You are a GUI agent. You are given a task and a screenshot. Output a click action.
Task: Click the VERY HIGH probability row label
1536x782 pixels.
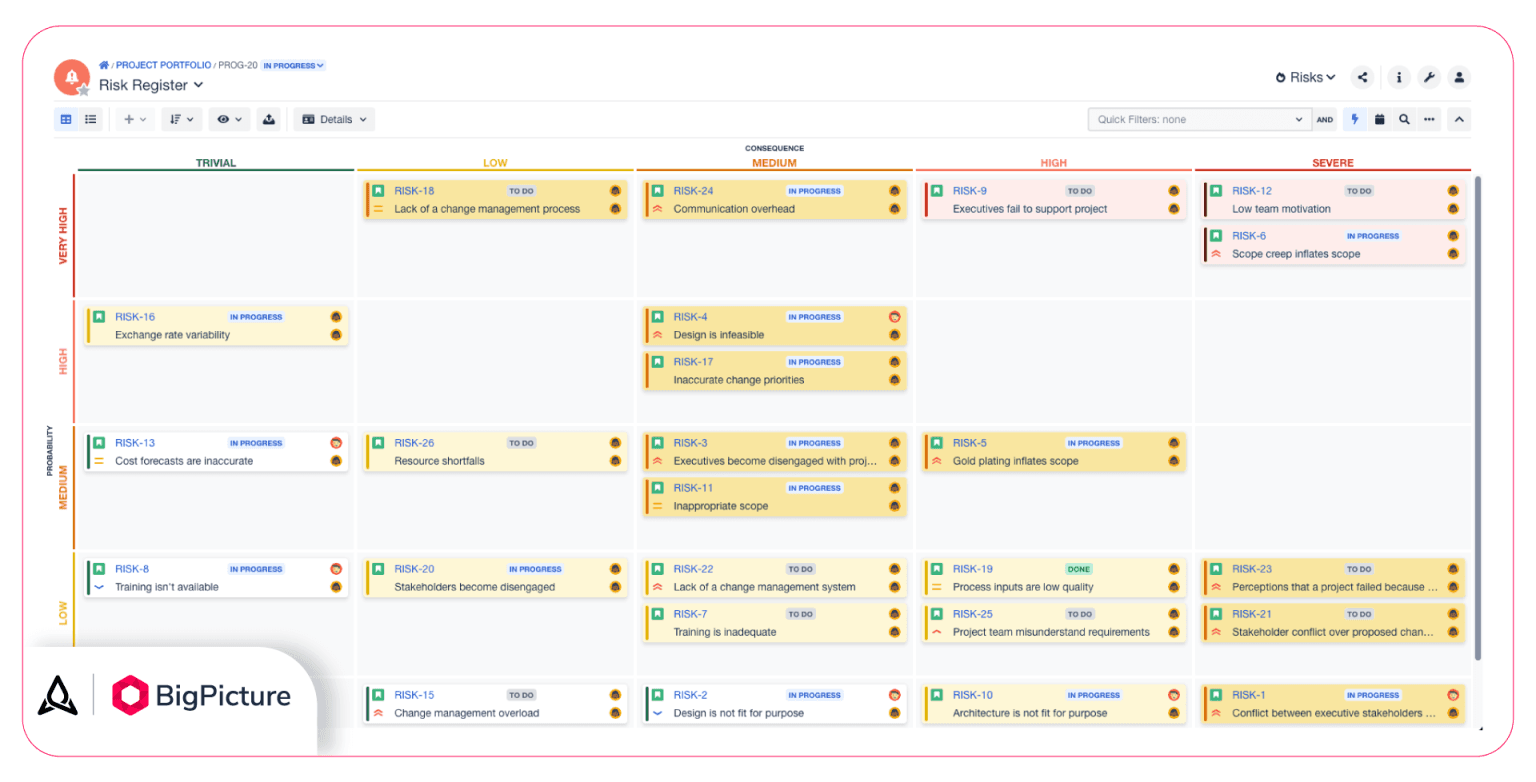click(x=64, y=236)
